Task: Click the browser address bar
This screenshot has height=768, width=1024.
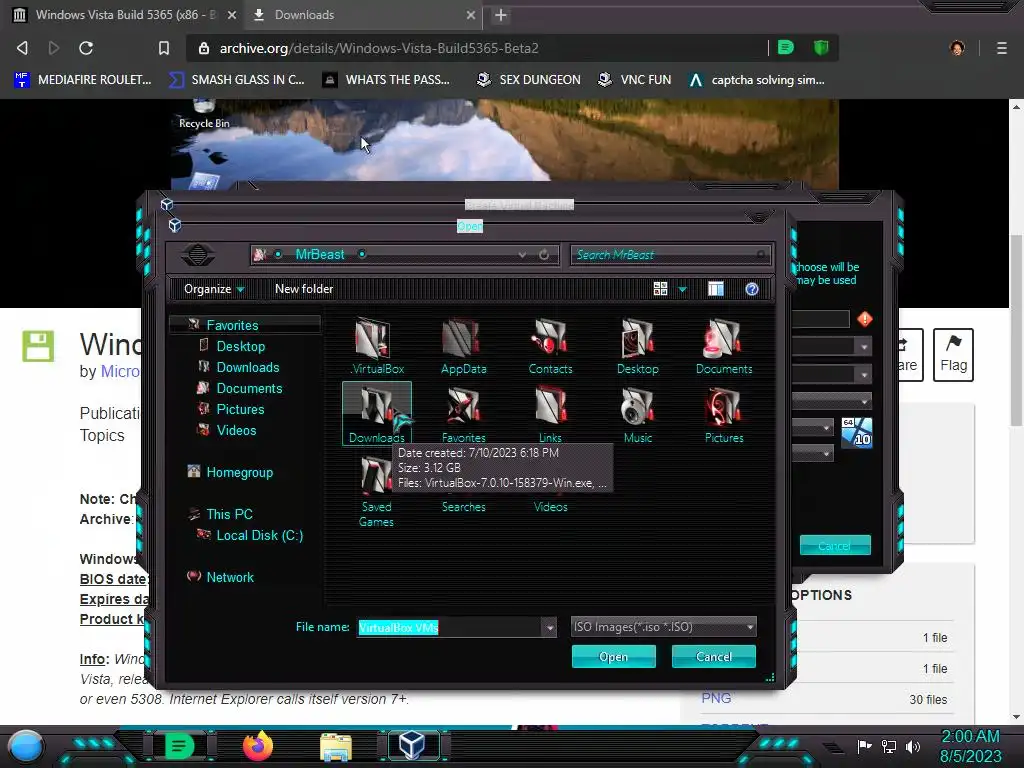Action: pyautogui.click(x=477, y=48)
